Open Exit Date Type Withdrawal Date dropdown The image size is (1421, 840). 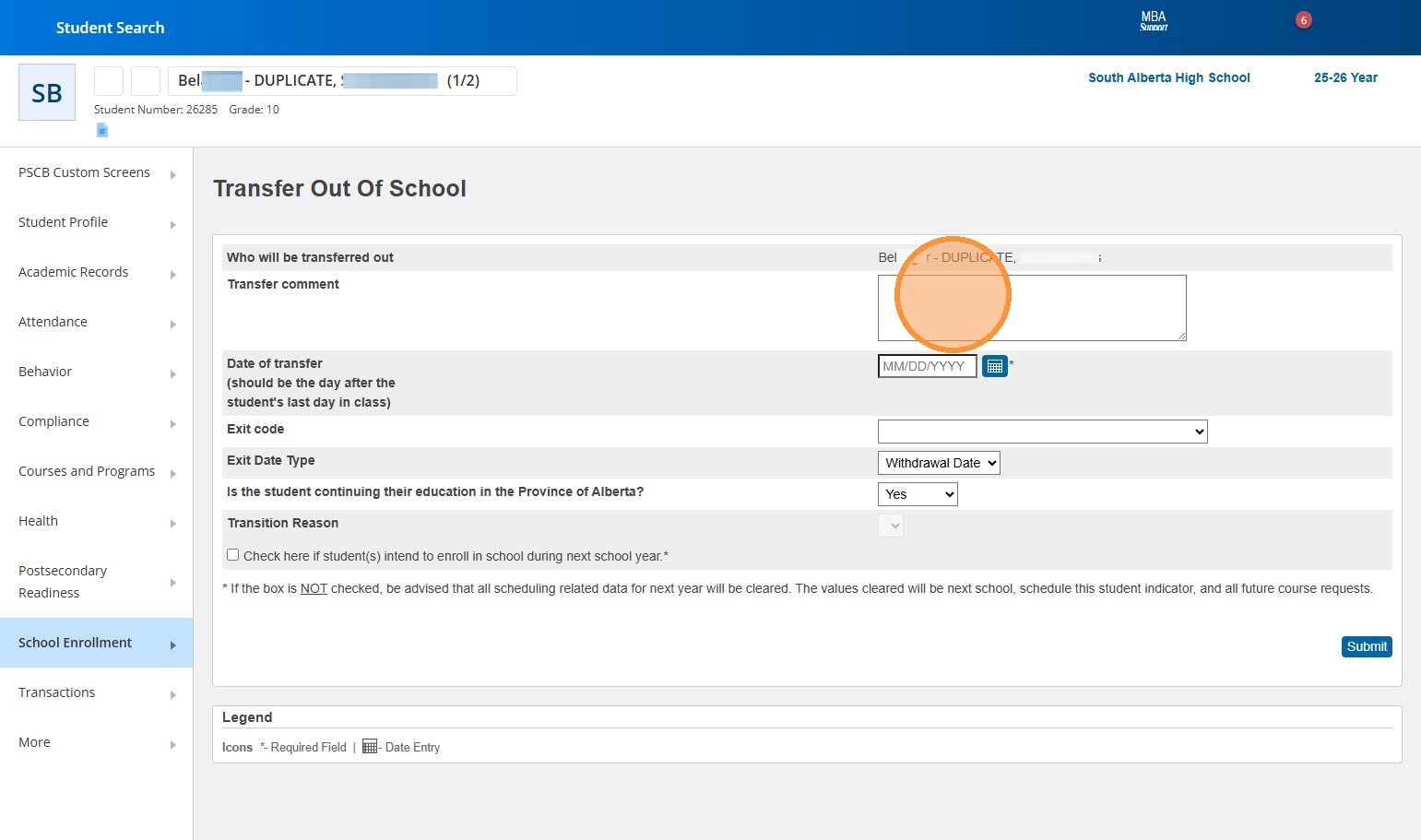pos(938,463)
